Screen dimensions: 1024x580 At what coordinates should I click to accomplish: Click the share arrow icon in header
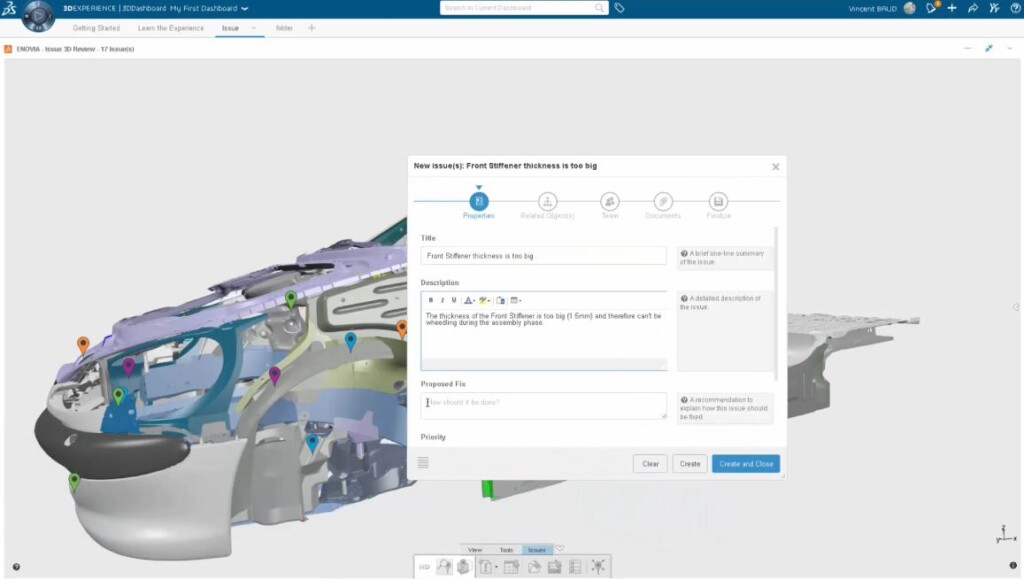point(973,8)
